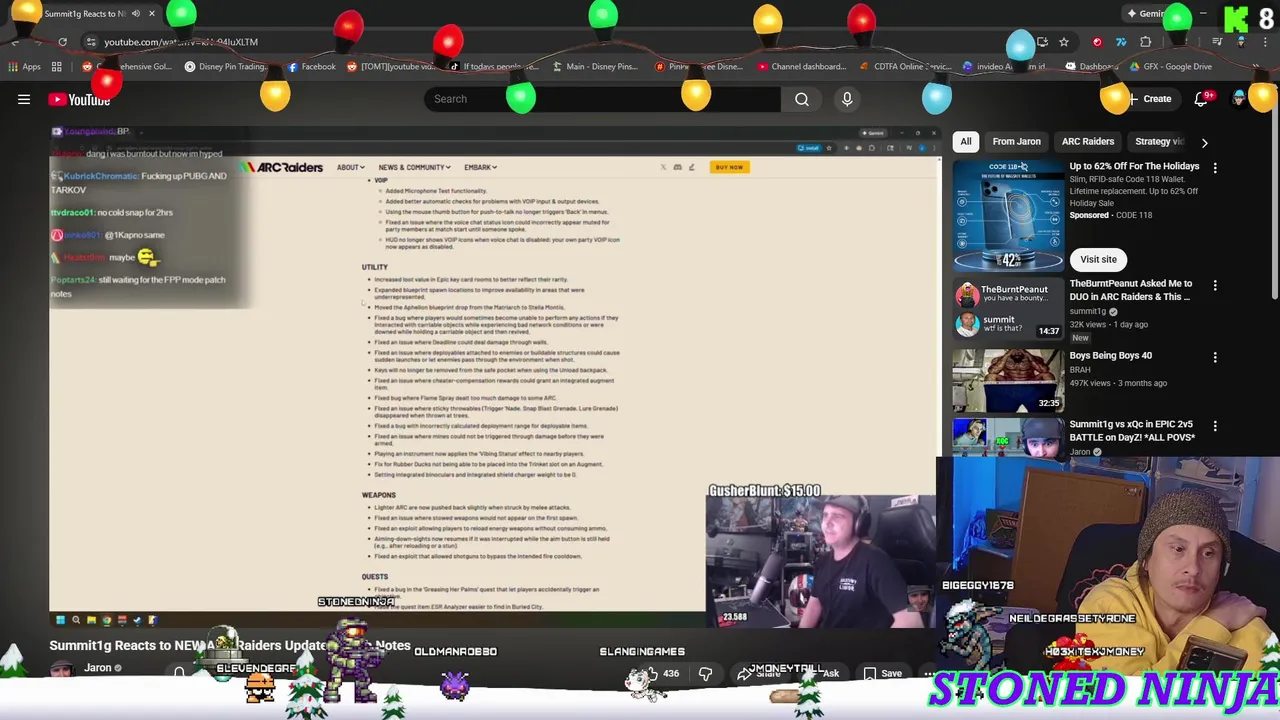Open Jaron's channel avatar below the video
Viewport: 1280px width, 720px height.
pyautogui.click(x=62, y=669)
